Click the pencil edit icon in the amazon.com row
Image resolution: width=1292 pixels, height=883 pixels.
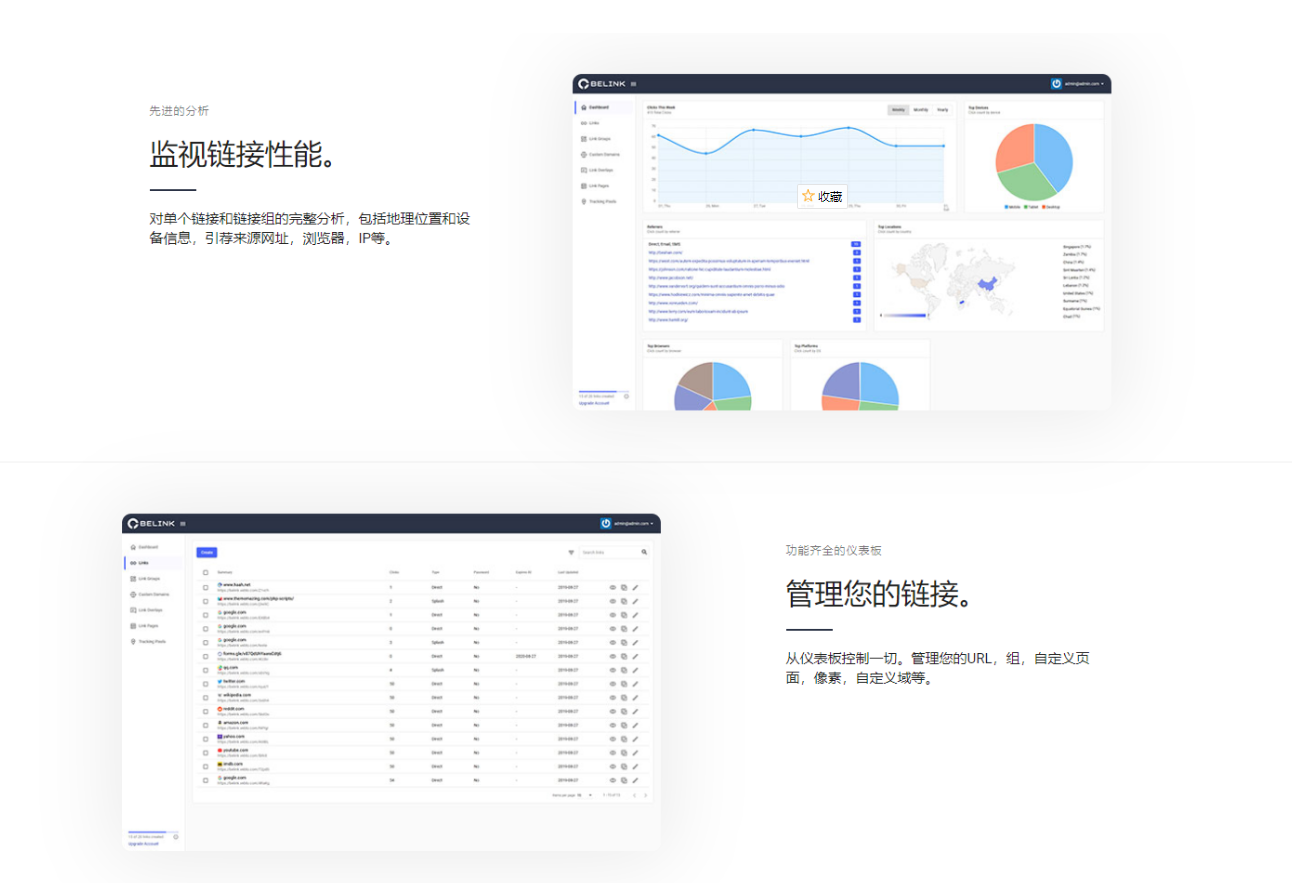click(x=635, y=725)
